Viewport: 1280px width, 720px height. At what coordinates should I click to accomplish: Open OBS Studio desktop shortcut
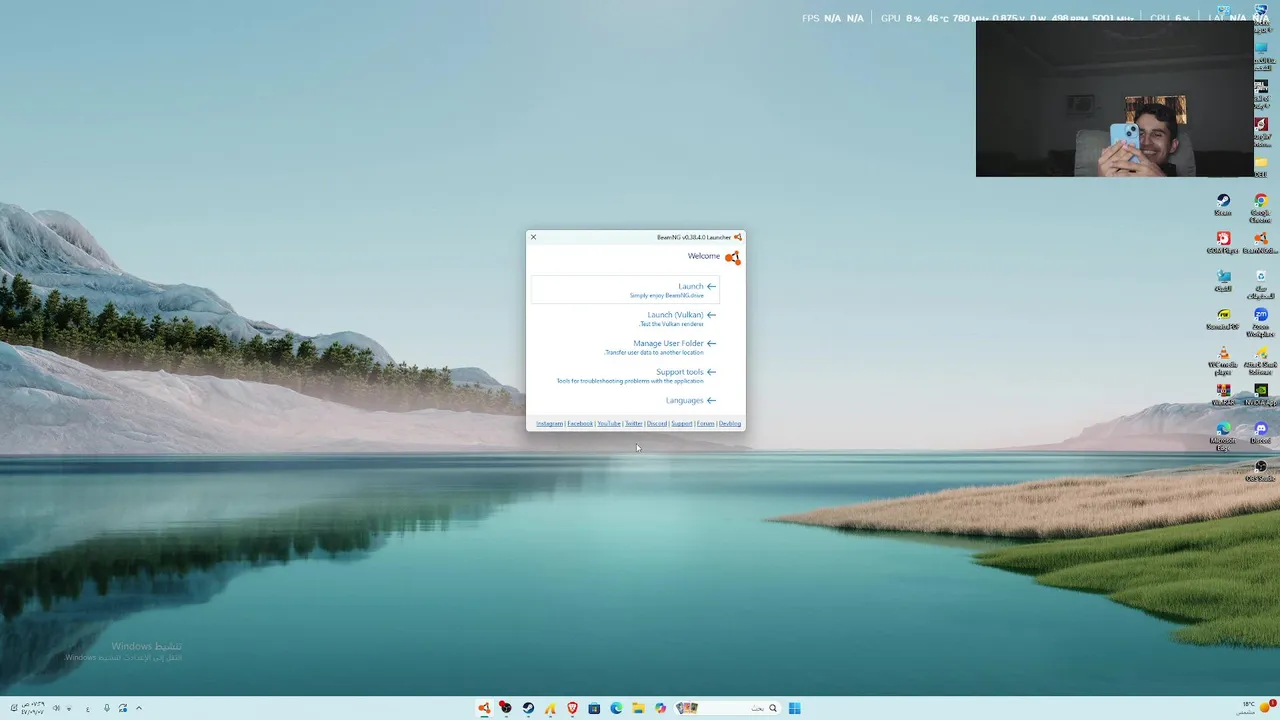point(1261,470)
